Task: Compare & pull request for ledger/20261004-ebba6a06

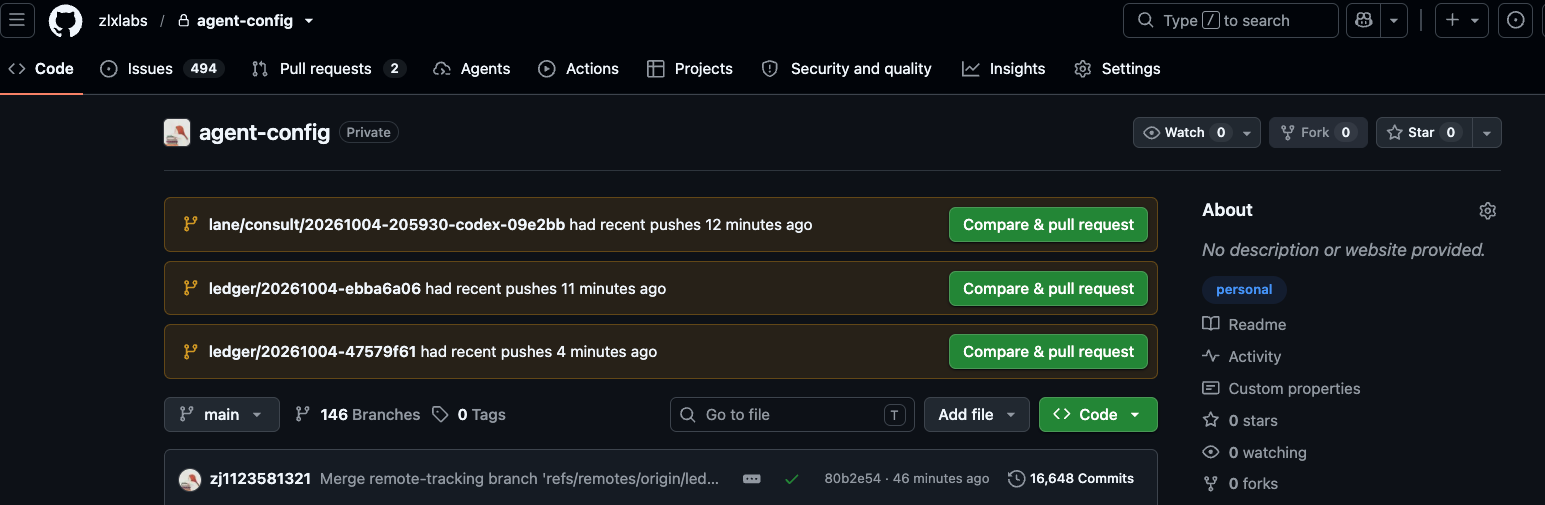Action: click(1048, 289)
